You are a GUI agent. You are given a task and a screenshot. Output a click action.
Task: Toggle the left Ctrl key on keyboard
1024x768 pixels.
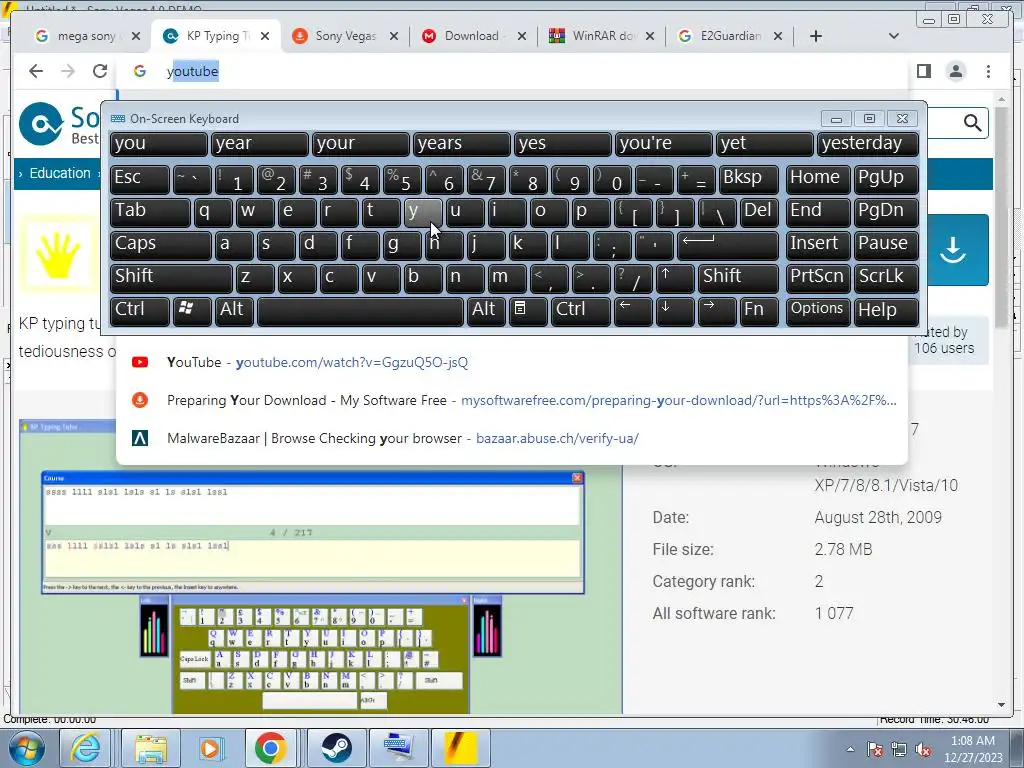point(140,311)
